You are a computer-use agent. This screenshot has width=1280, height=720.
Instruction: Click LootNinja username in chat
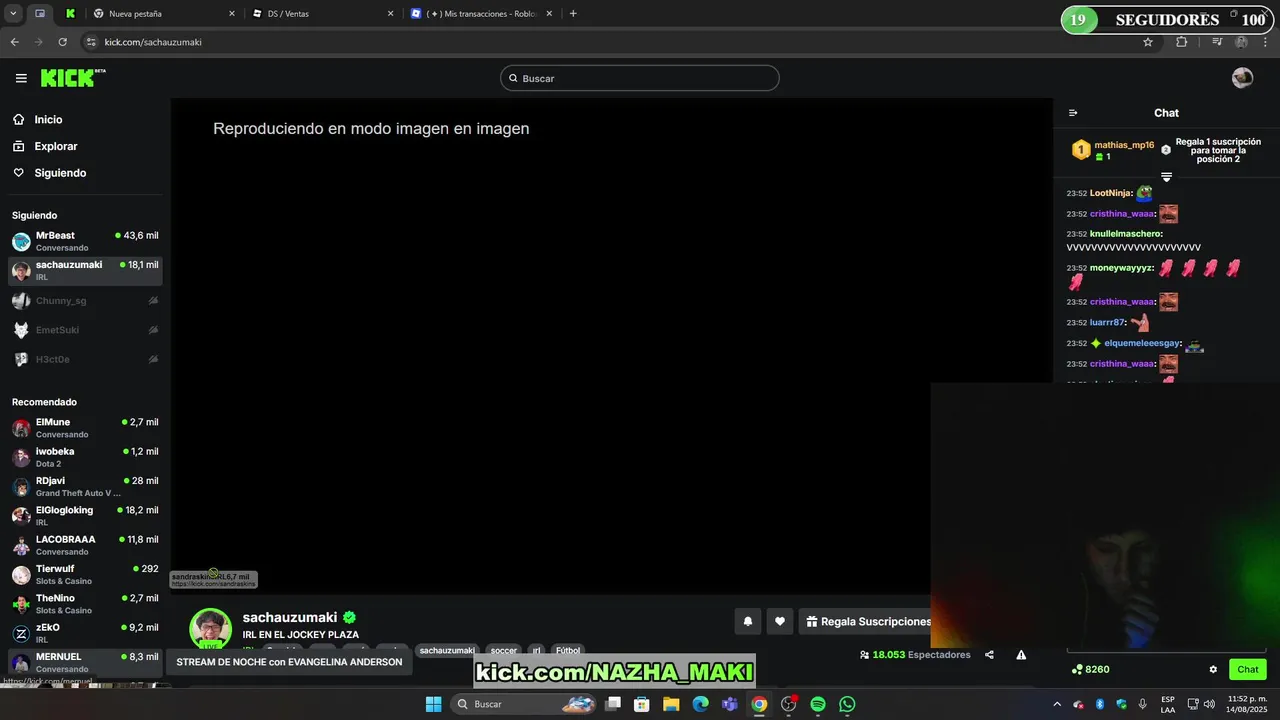click(1110, 193)
